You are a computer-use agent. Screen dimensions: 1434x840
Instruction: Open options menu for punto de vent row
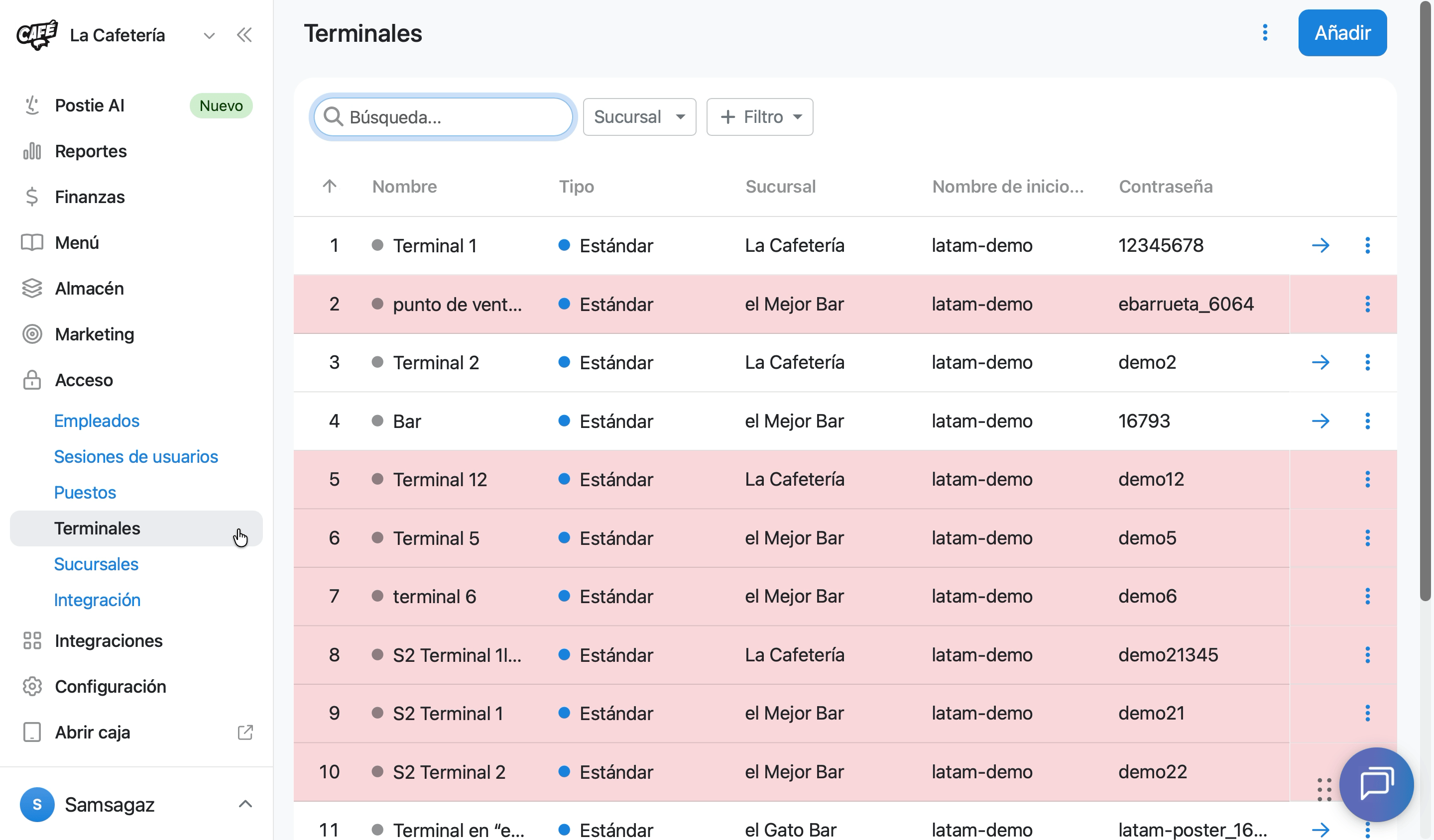point(1367,304)
